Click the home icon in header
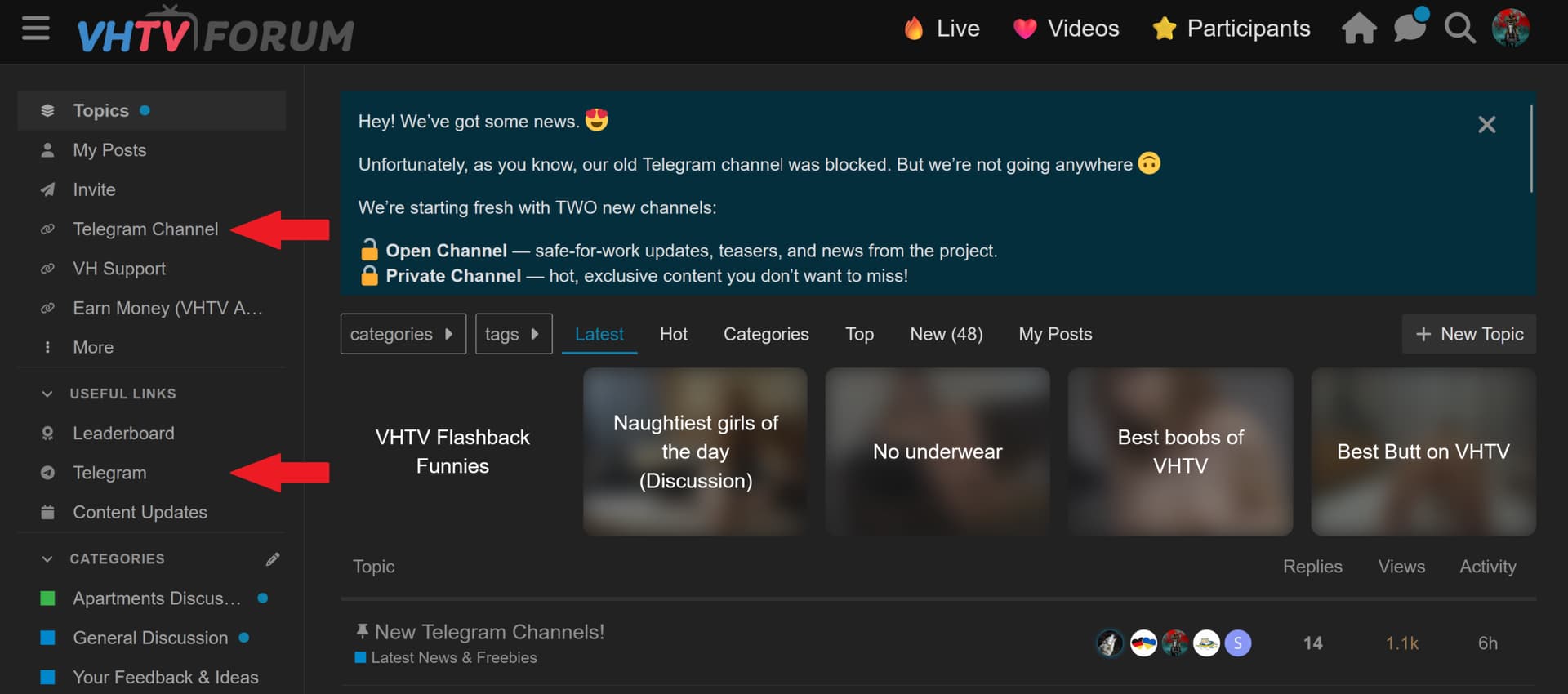 coord(1359,29)
